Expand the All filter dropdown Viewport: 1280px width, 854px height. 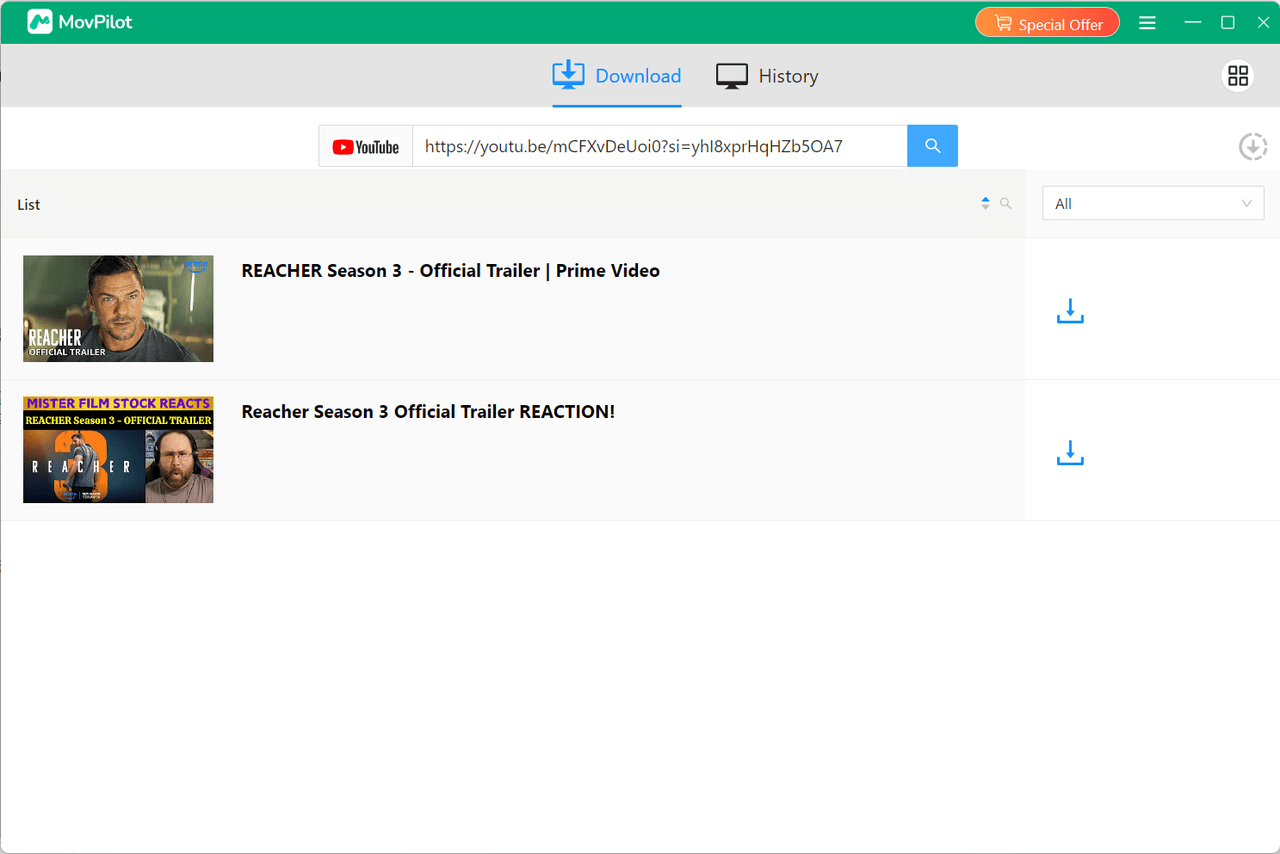[1153, 203]
